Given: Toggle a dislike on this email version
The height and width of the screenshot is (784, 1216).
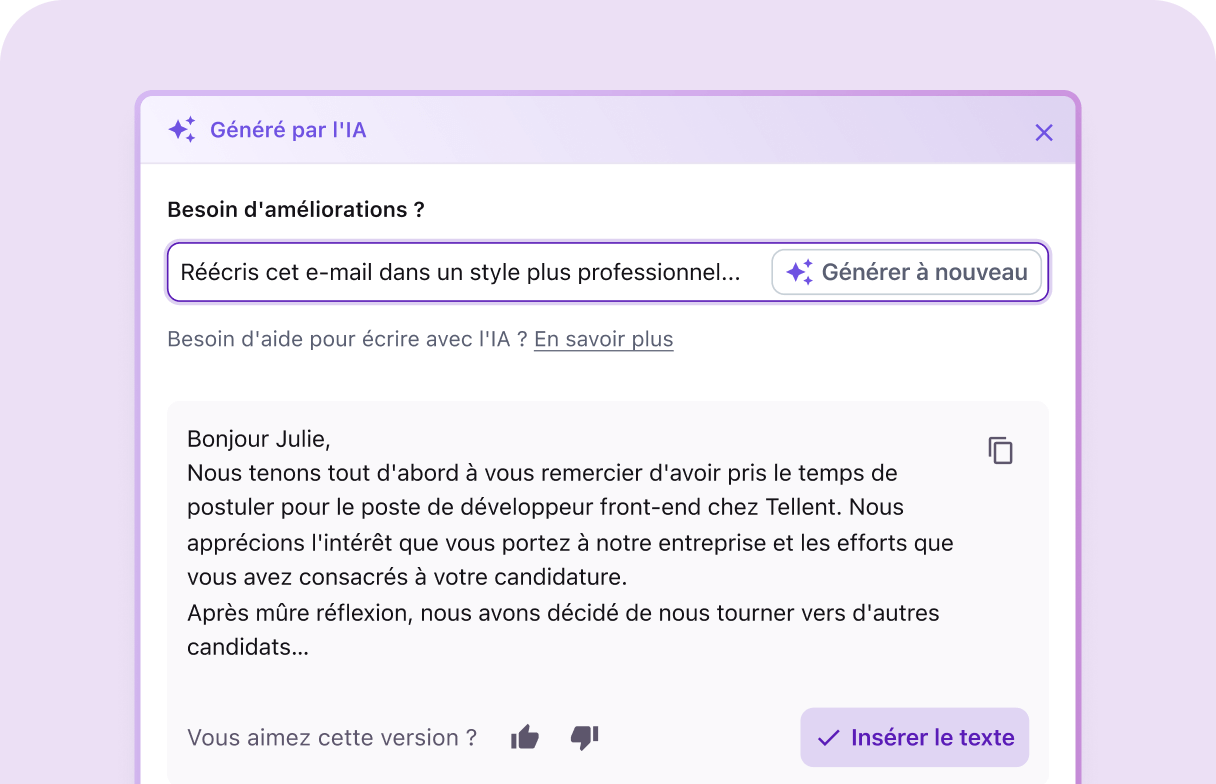Looking at the screenshot, I should [584, 738].
